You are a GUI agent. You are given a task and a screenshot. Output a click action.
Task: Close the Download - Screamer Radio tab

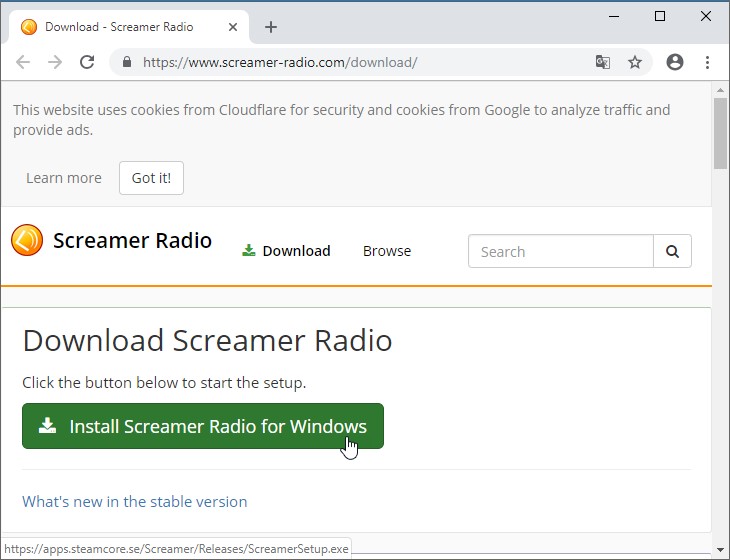232,27
